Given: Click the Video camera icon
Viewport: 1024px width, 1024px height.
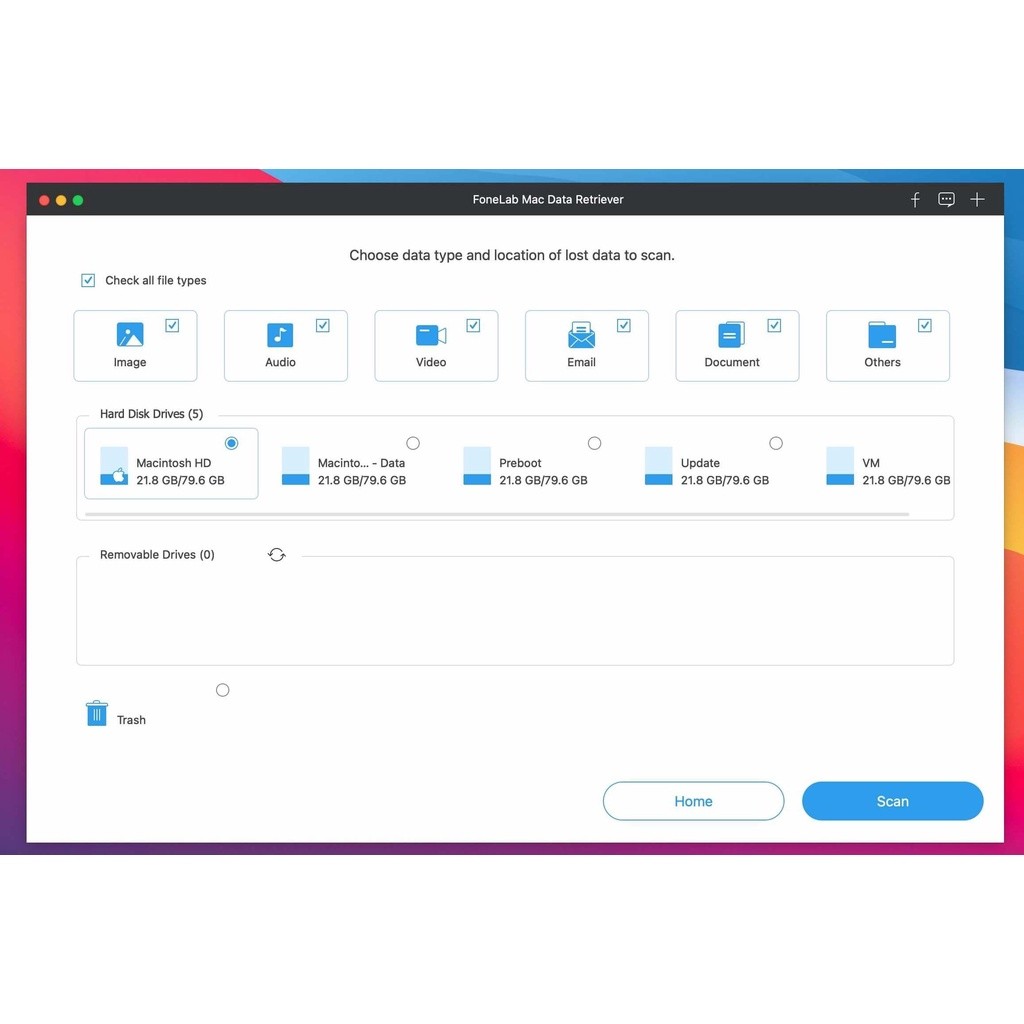Looking at the screenshot, I should (431, 335).
